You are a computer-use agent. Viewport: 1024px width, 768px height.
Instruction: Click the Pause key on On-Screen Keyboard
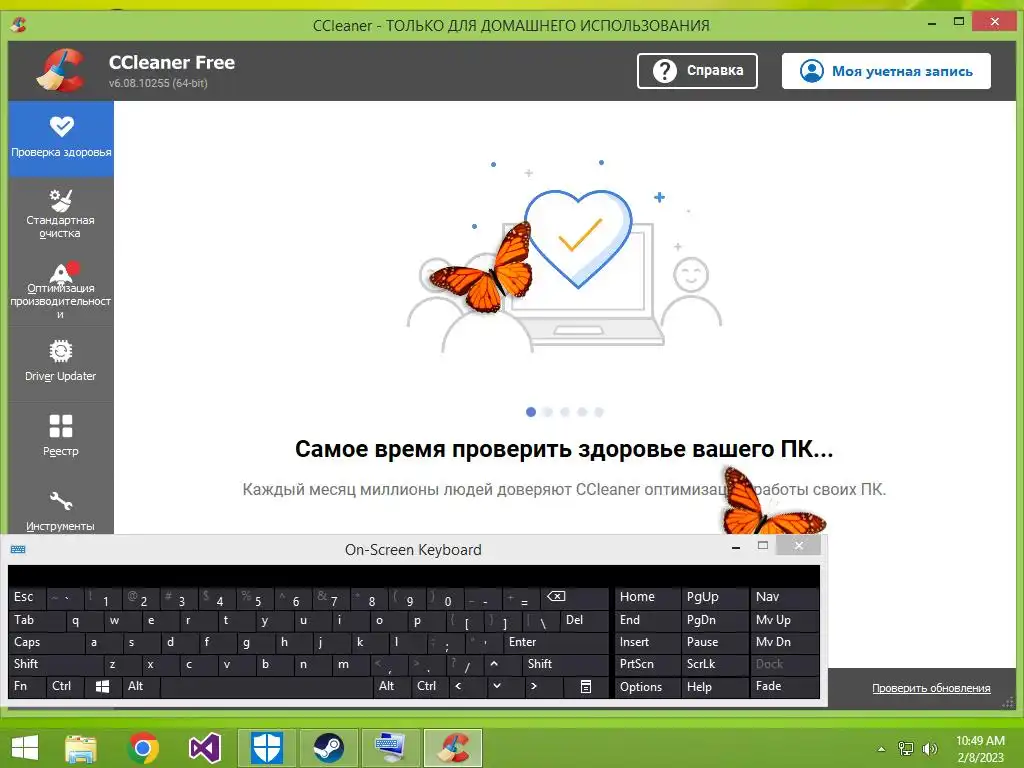coord(714,642)
